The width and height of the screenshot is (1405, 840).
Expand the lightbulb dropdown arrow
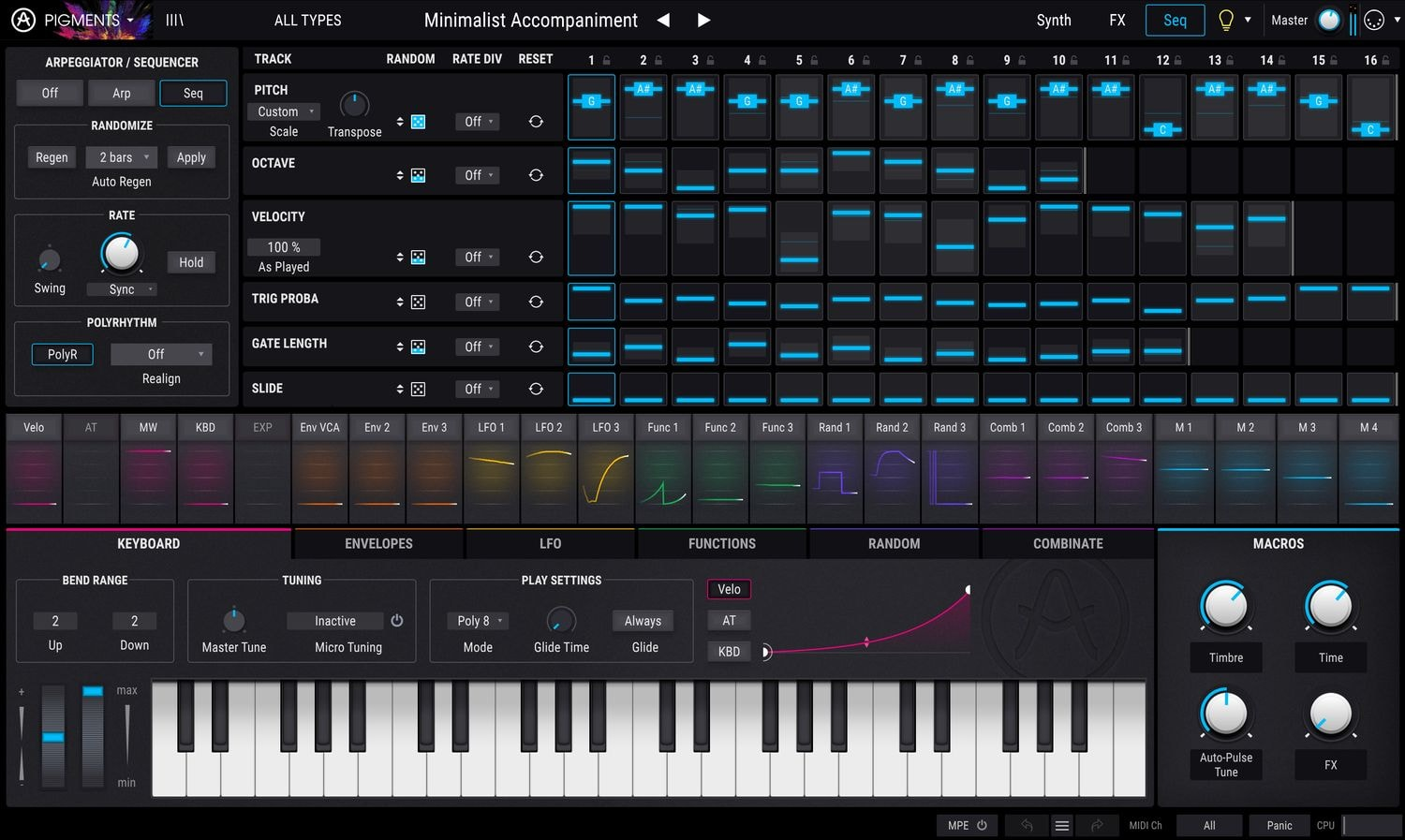point(1248,20)
